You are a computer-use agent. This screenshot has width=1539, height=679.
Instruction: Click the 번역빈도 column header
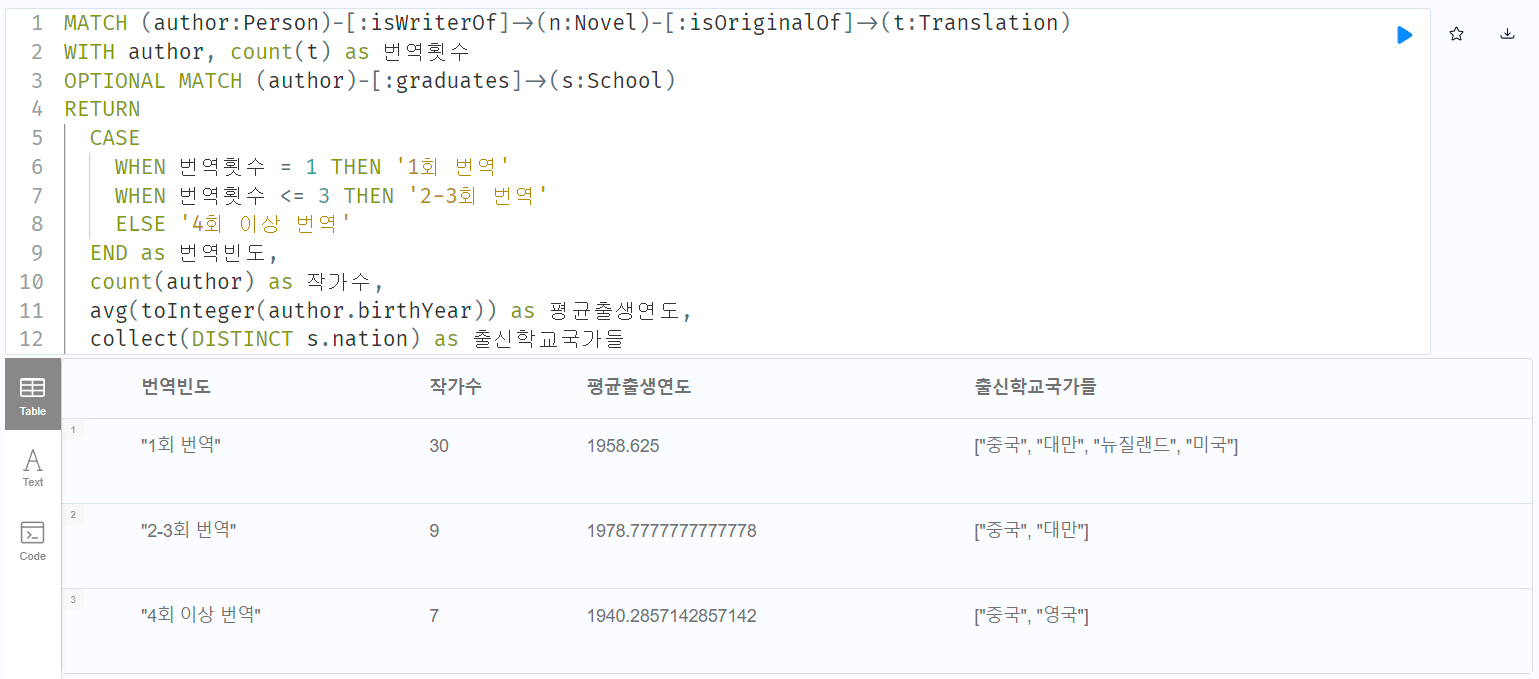(176, 388)
